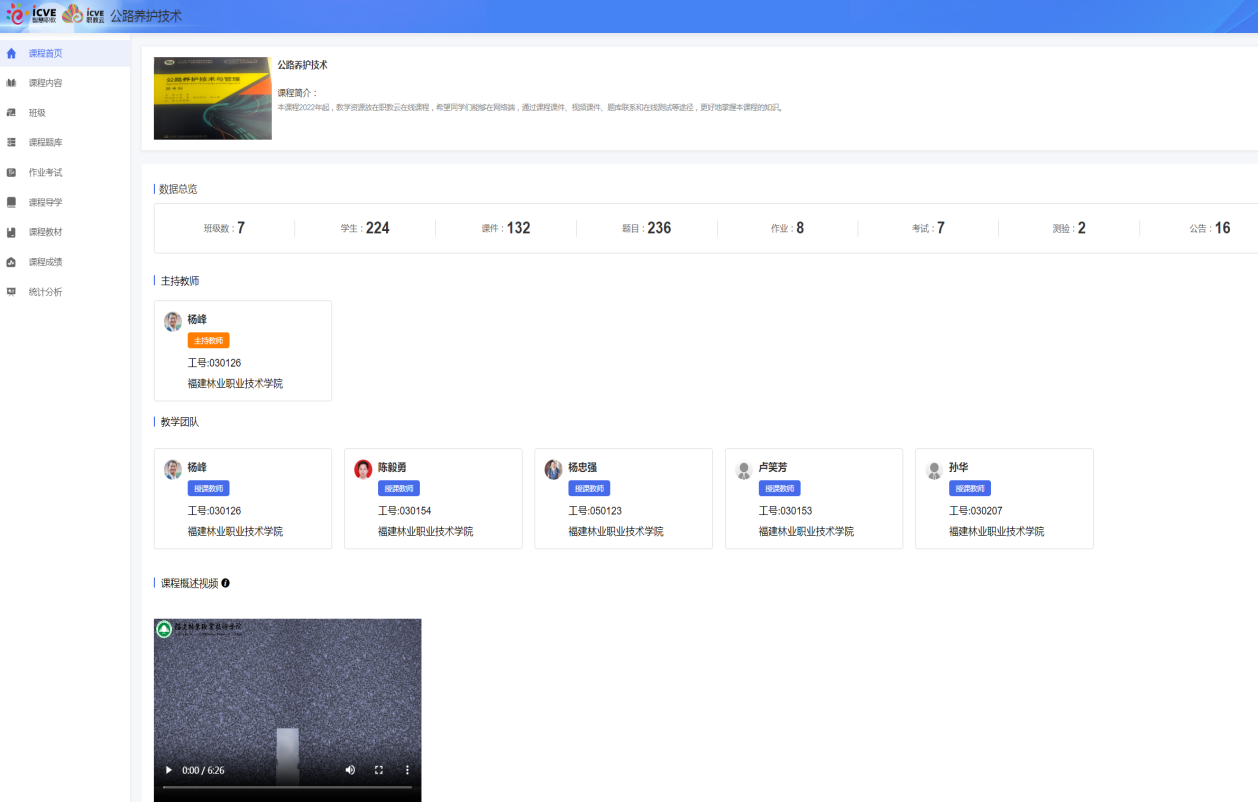Open 班级 in the sidebar
The height and width of the screenshot is (802, 1258).
pyautogui.click(x=37, y=113)
